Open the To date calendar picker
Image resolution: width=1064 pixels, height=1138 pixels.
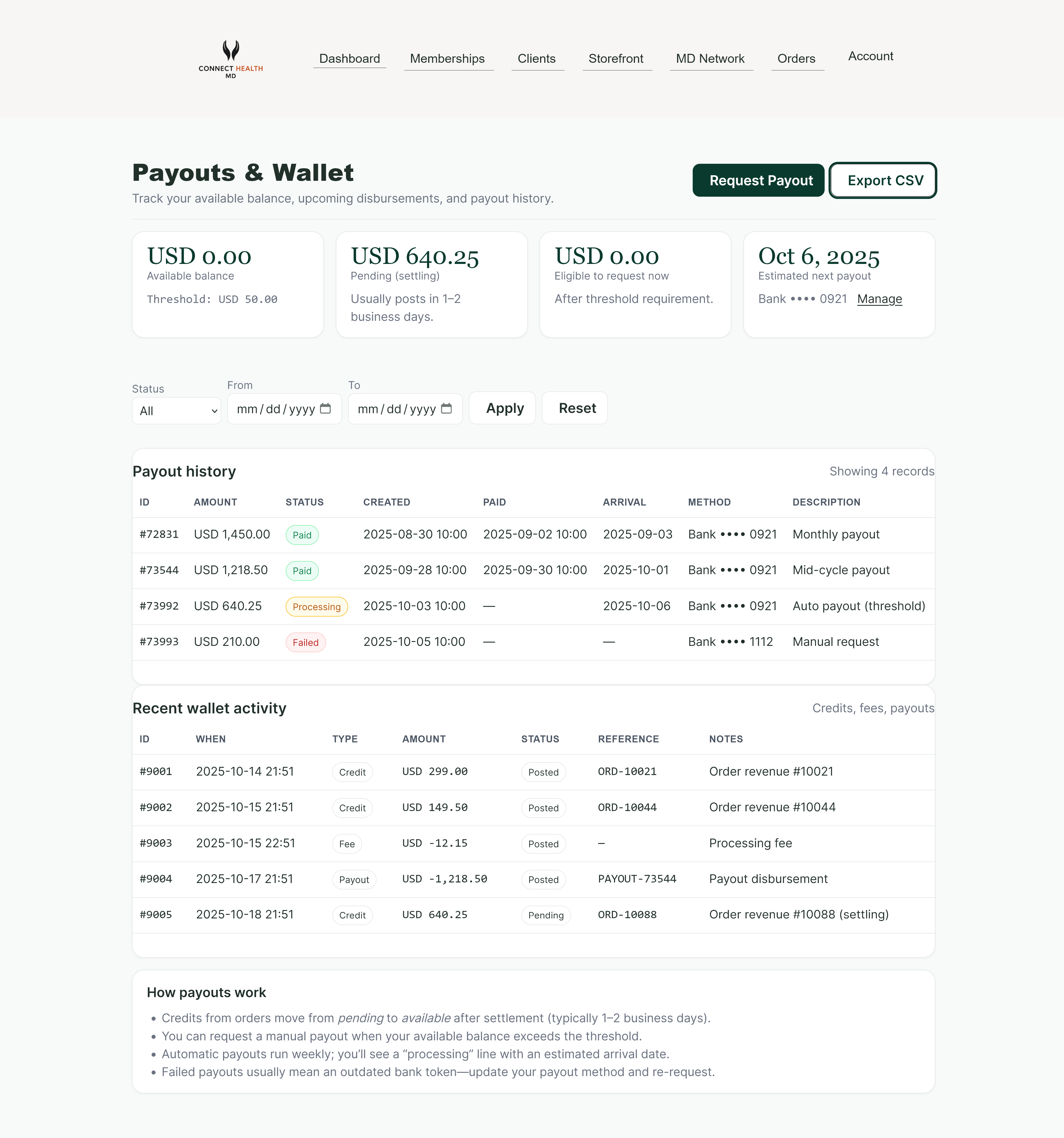447,409
